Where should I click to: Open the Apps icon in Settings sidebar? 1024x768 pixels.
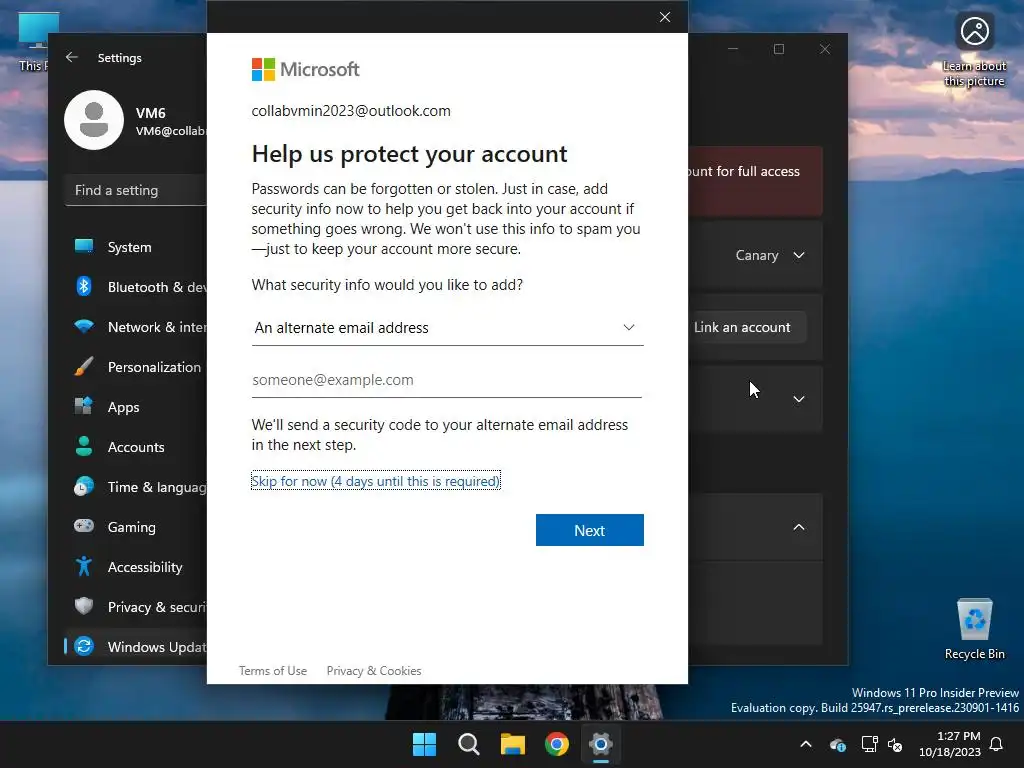(x=84, y=406)
